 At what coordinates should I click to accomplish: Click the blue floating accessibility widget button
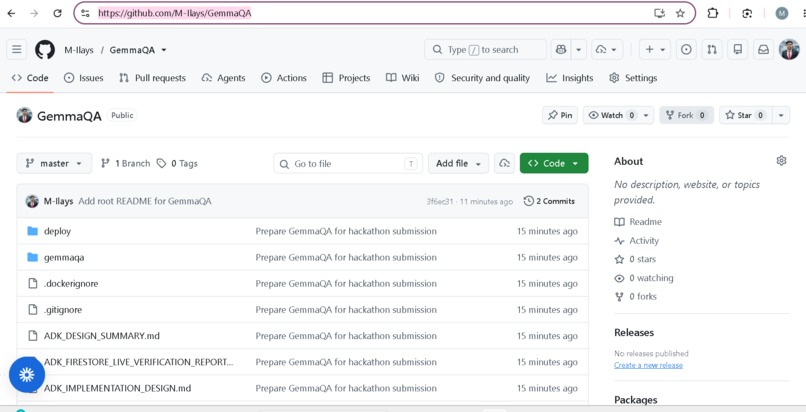pyautogui.click(x=27, y=374)
